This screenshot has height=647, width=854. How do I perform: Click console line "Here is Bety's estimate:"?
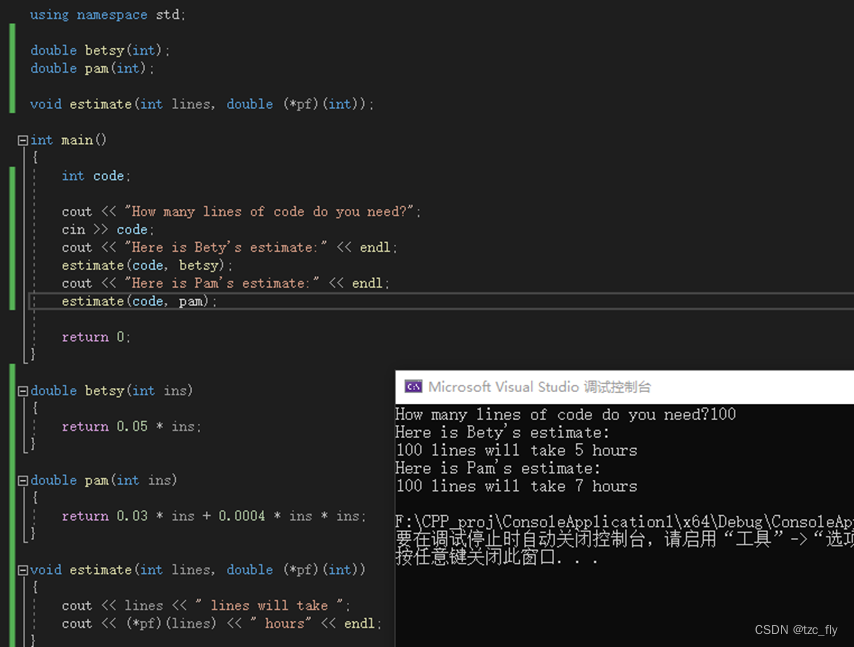click(502, 432)
